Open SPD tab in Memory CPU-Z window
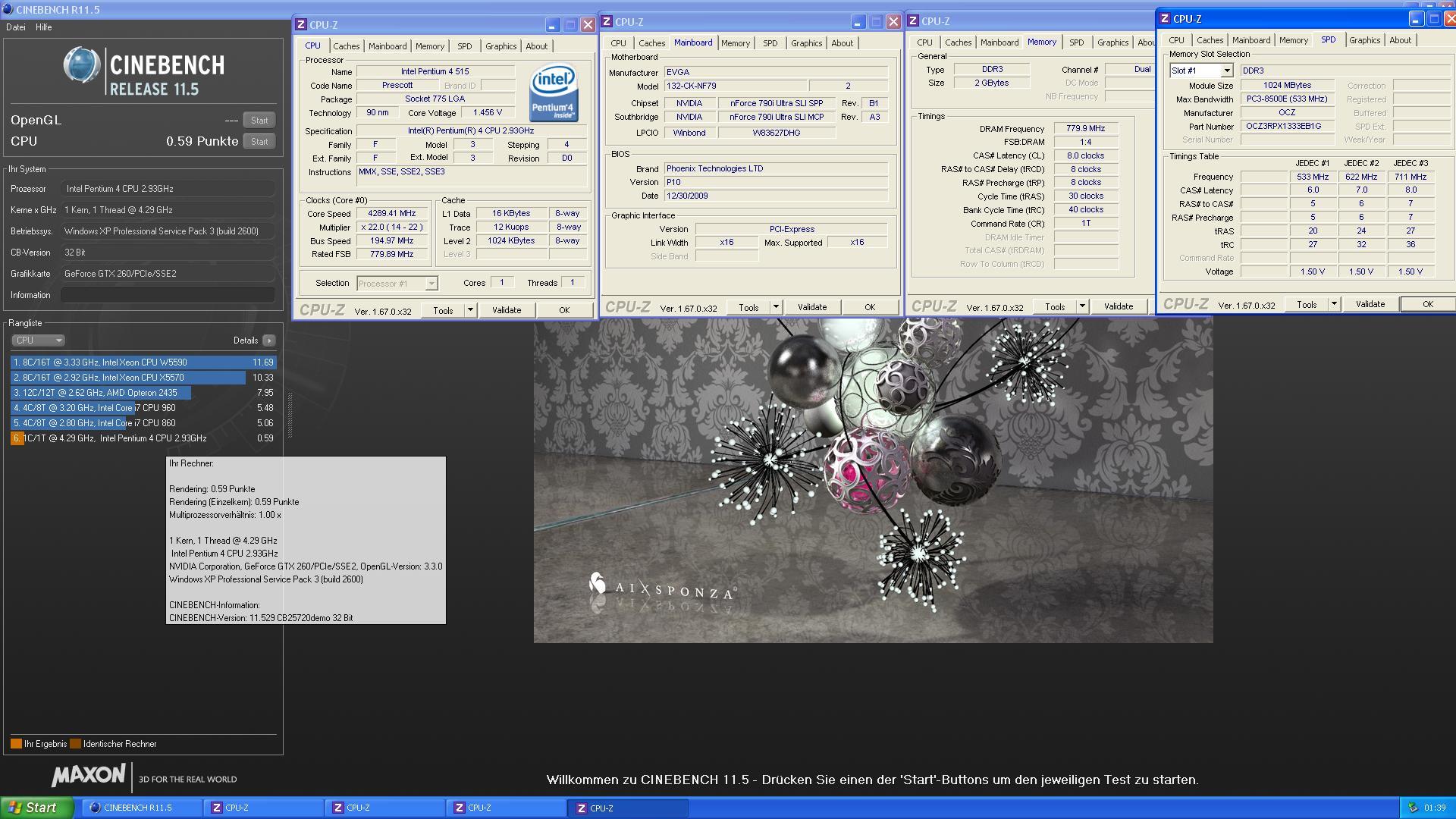The image size is (1456, 819). click(x=1077, y=42)
